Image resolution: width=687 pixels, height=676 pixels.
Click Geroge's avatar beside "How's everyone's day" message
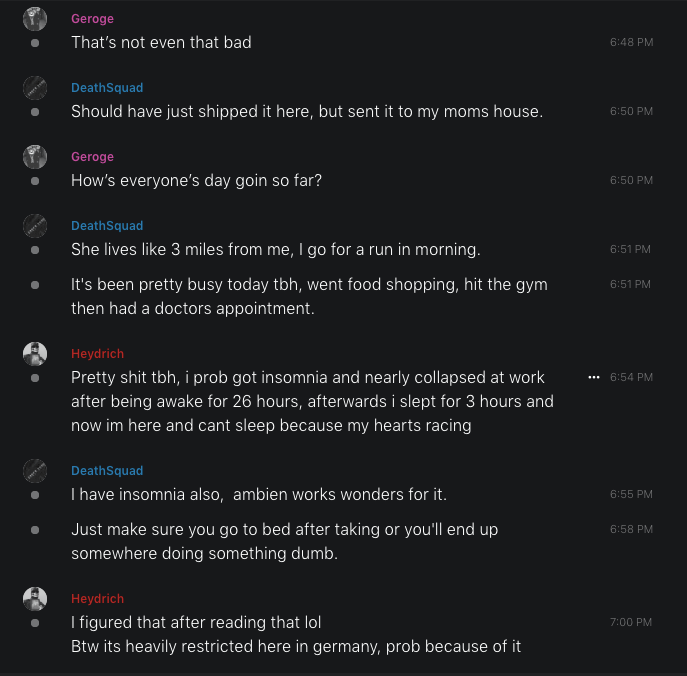[x=35, y=157]
